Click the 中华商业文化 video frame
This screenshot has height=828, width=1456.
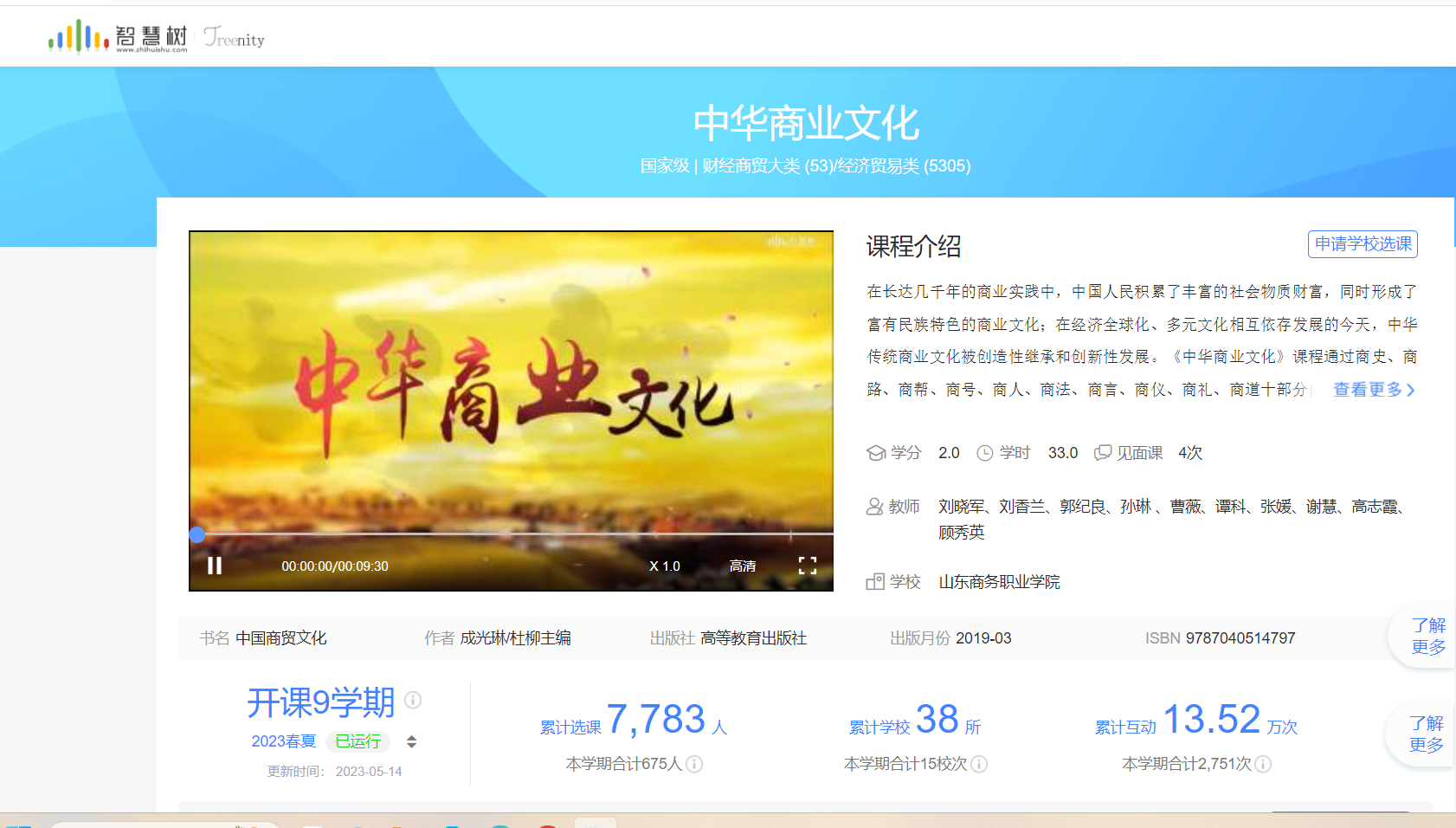coord(511,381)
